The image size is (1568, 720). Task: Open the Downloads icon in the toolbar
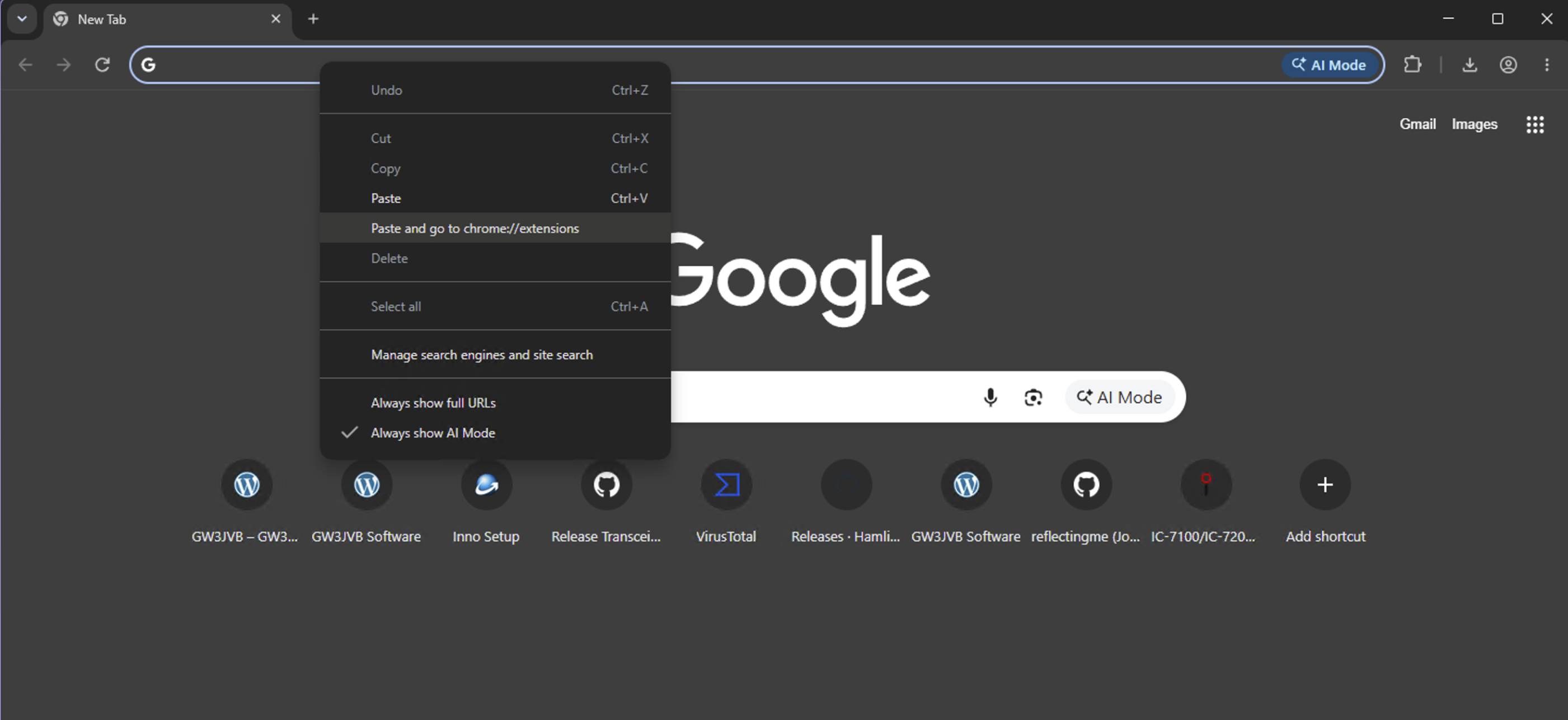(x=1470, y=64)
